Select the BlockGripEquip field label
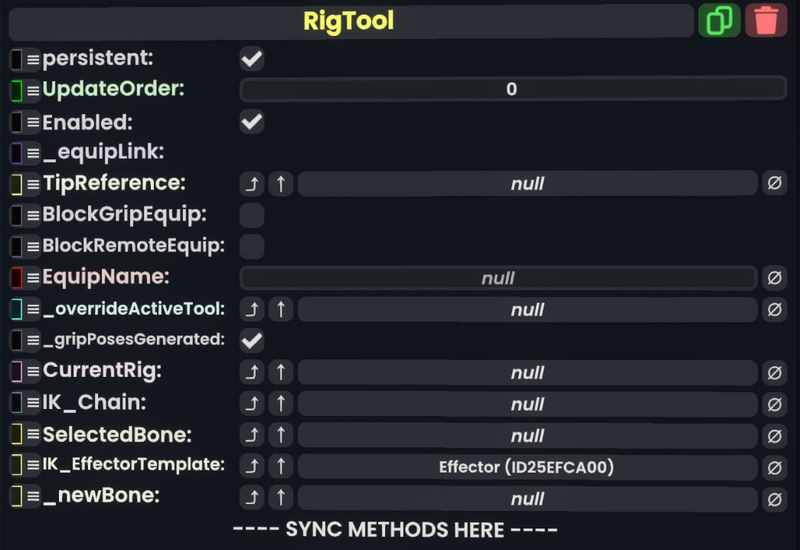Viewport: 800px width, 550px height. [x=124, y=215]
